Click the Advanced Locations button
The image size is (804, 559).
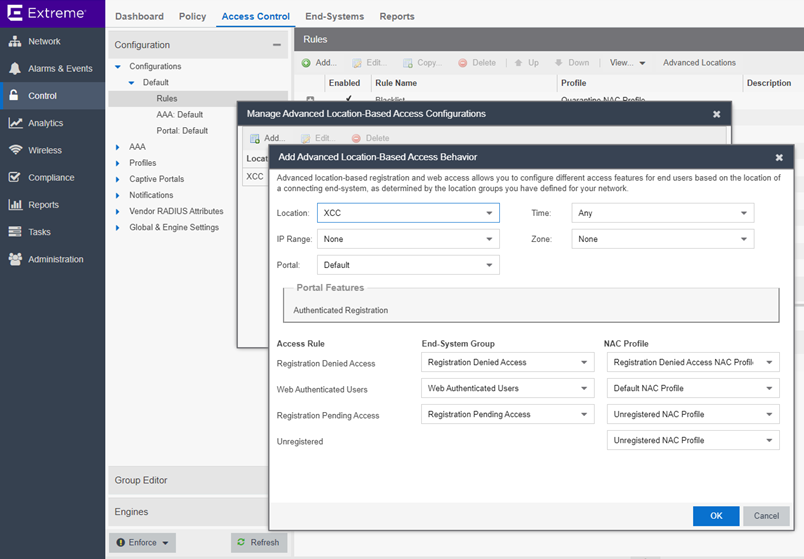click(699, 63)
